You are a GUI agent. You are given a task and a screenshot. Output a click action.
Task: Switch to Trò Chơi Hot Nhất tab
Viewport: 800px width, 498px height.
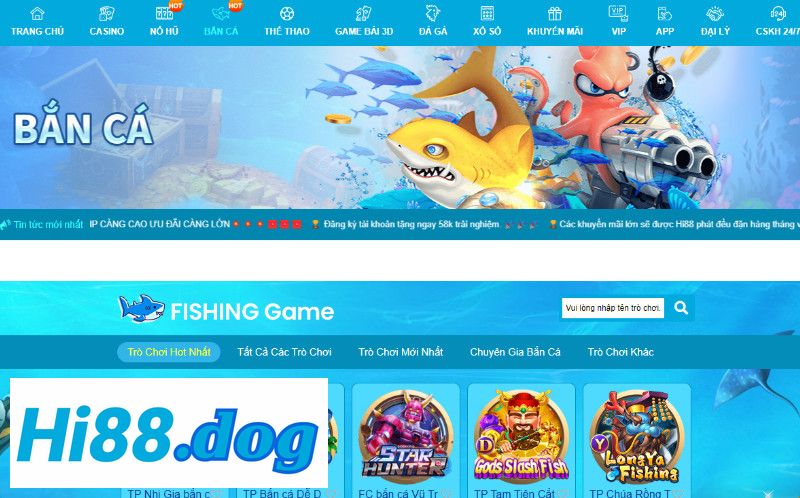169,352
